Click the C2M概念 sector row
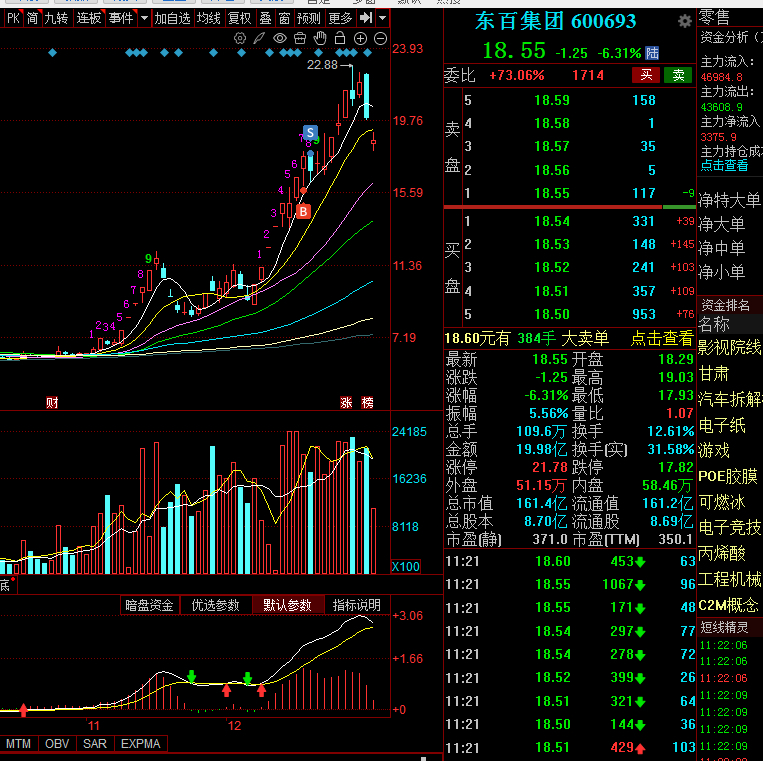Screen dimensions: 763x761 point(730,604)
